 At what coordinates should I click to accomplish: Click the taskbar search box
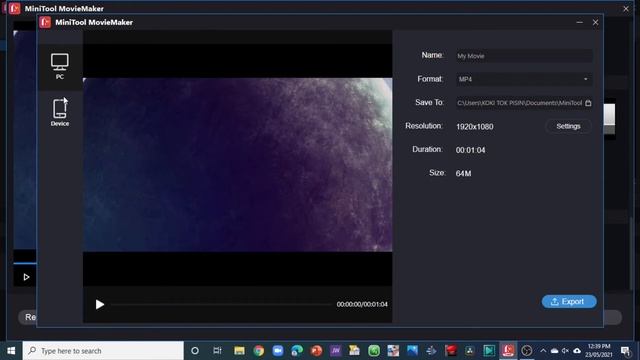(x=103, y=351)
